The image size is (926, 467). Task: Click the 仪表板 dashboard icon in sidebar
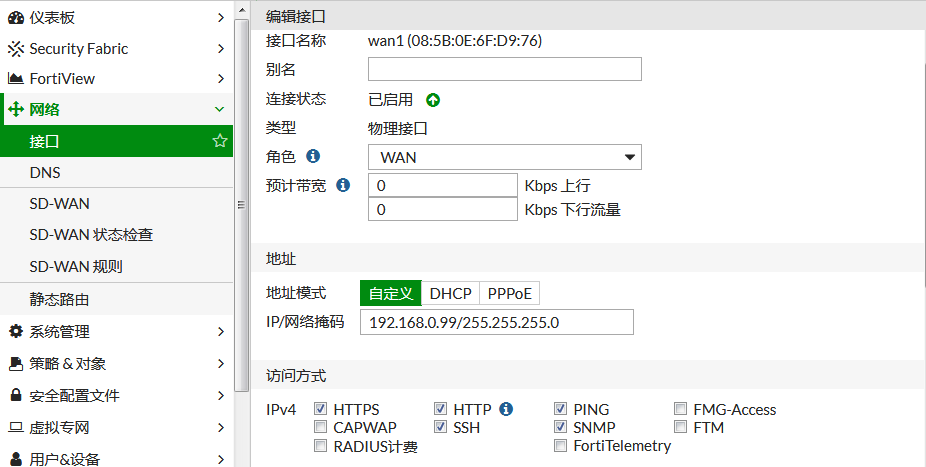[x=16, y=17]
